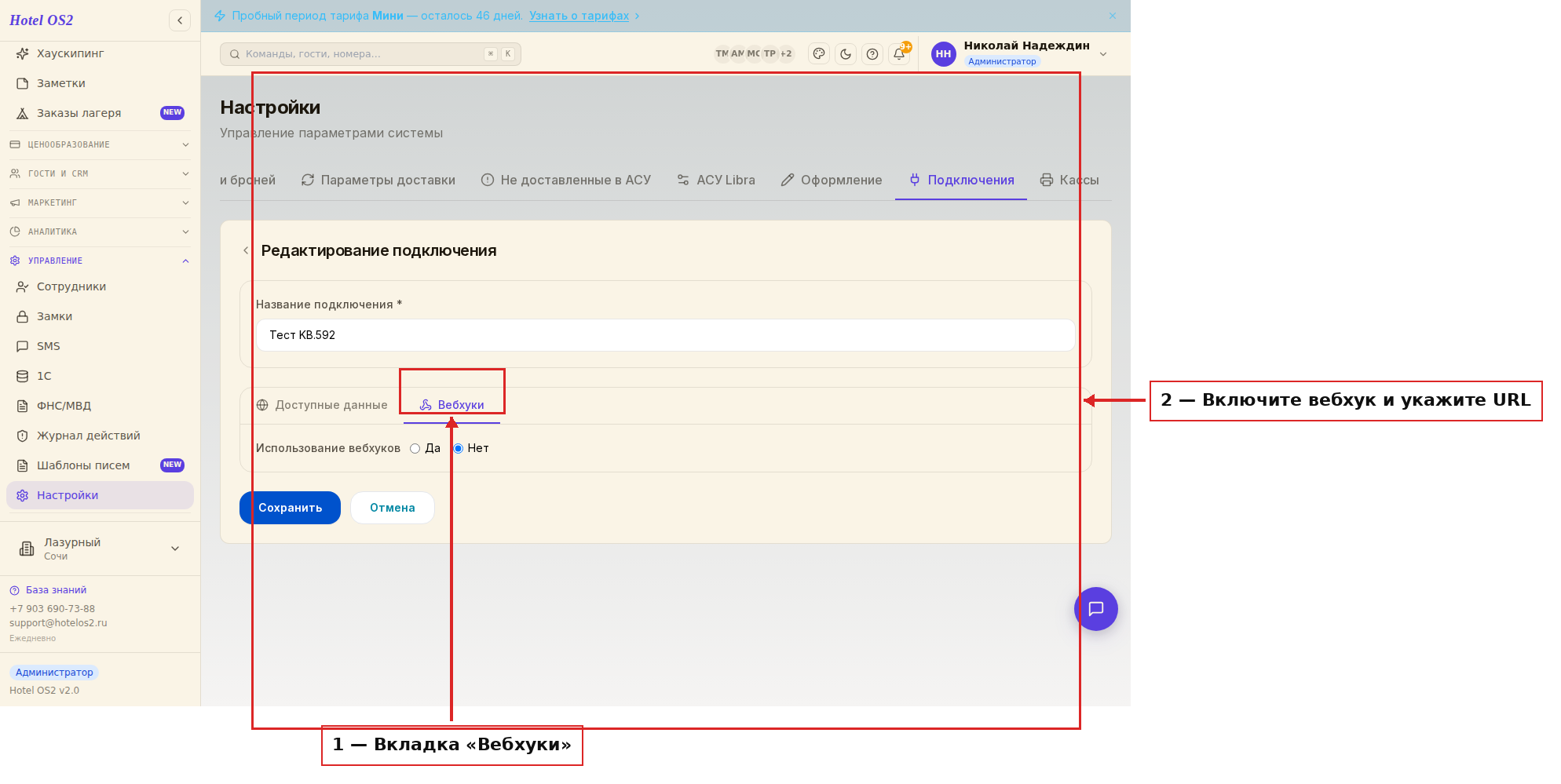The image size is (1561, 784).
Task: Open Шаблоны писем in the sidebar
Action: tap(100, 465)
